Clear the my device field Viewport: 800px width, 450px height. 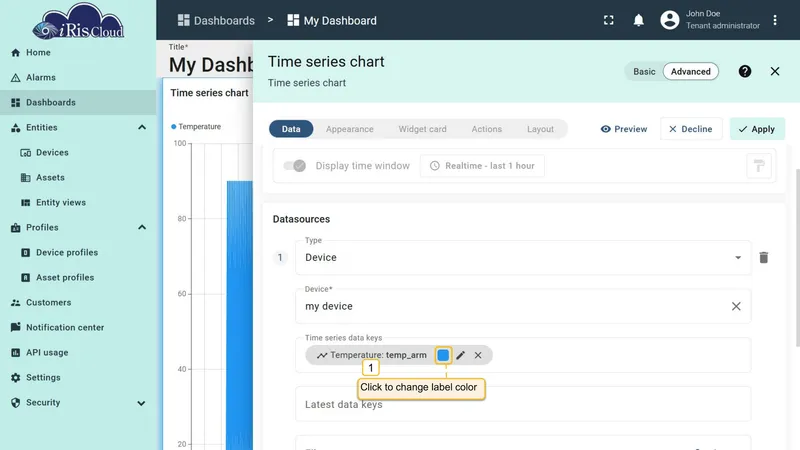click(x=736, y=306)
